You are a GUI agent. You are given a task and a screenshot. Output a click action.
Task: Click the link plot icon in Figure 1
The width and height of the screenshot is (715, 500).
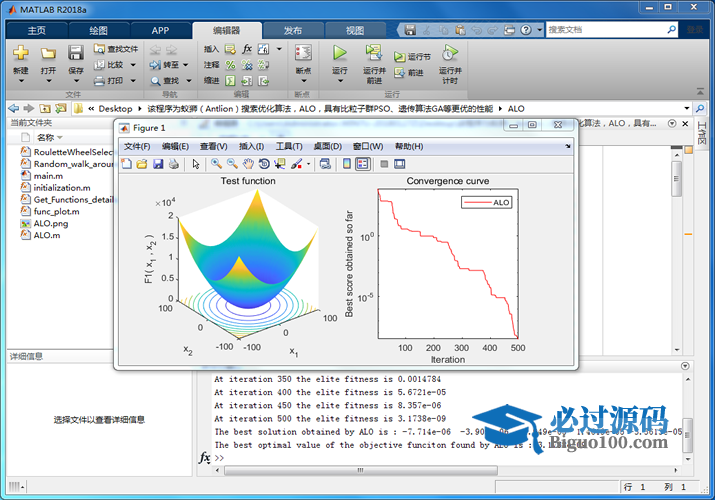coord(325,164)
